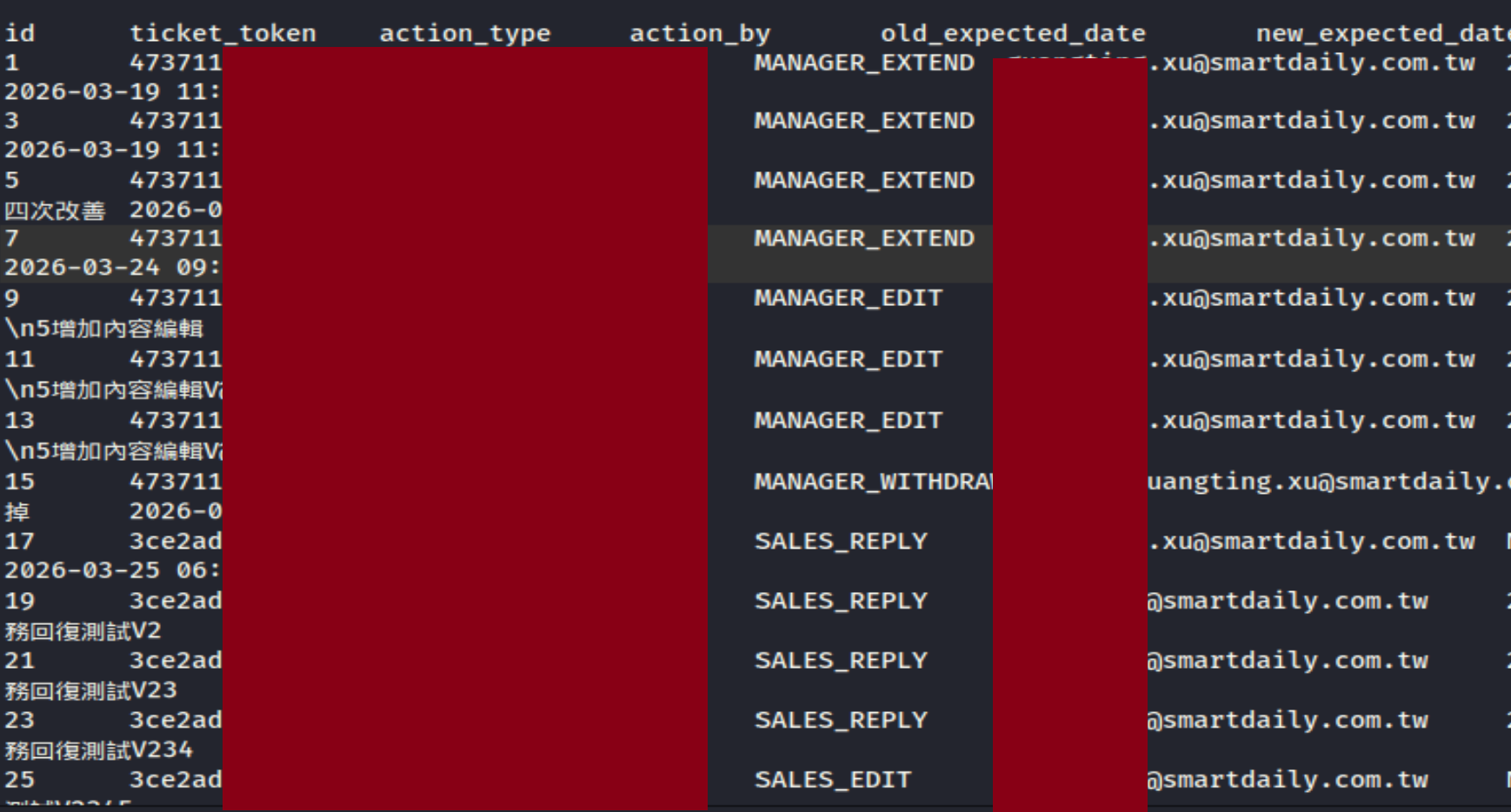The height and width of the screenshot is (812, 1511).
Task: Click SALES_REPLY cell in row 17
Action: coord(841,542)
